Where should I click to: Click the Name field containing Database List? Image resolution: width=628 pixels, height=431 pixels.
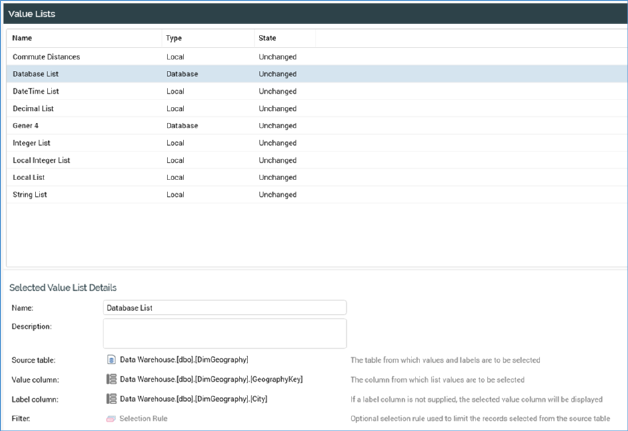tap(225, 308)
